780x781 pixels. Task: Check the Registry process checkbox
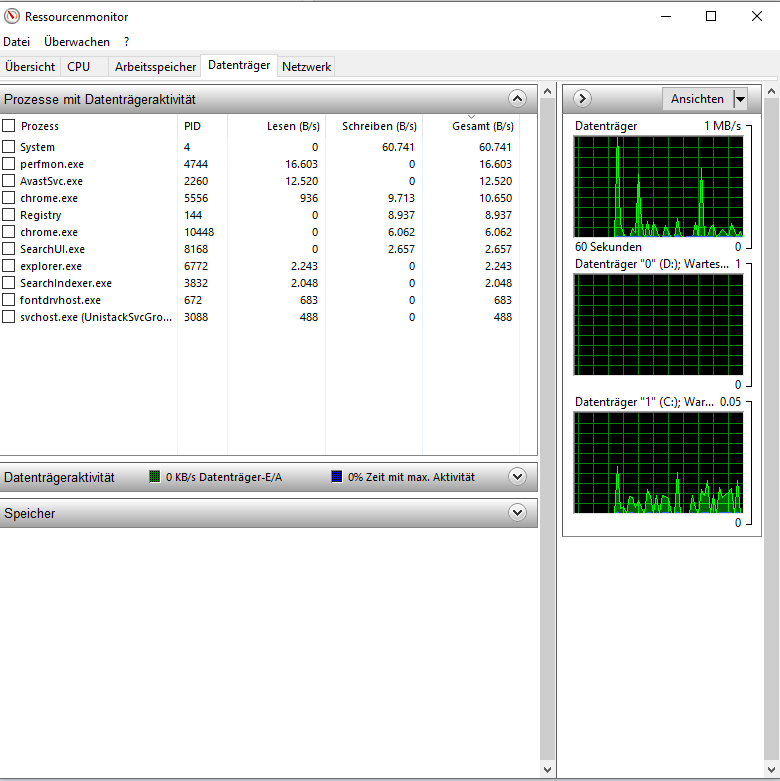click(8, 215)
